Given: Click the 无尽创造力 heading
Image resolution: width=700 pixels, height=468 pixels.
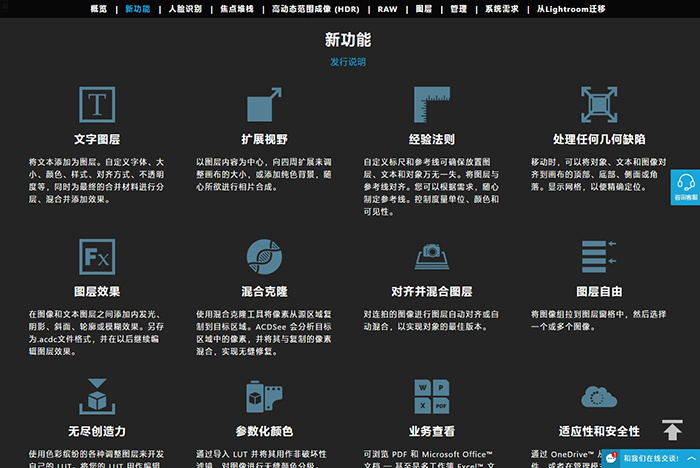Looking at the screenshot, I should pos(97,431).
